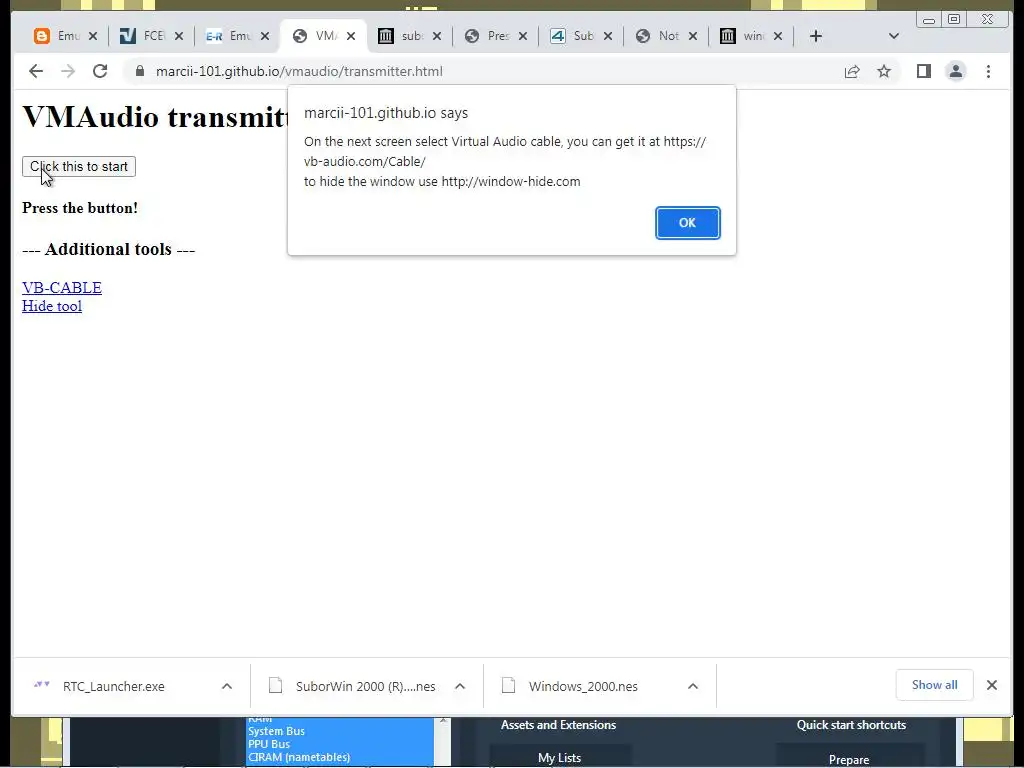Select CIRAM (nametables) in the background list
Viewport: 1024px width, 768px height.
299,758
